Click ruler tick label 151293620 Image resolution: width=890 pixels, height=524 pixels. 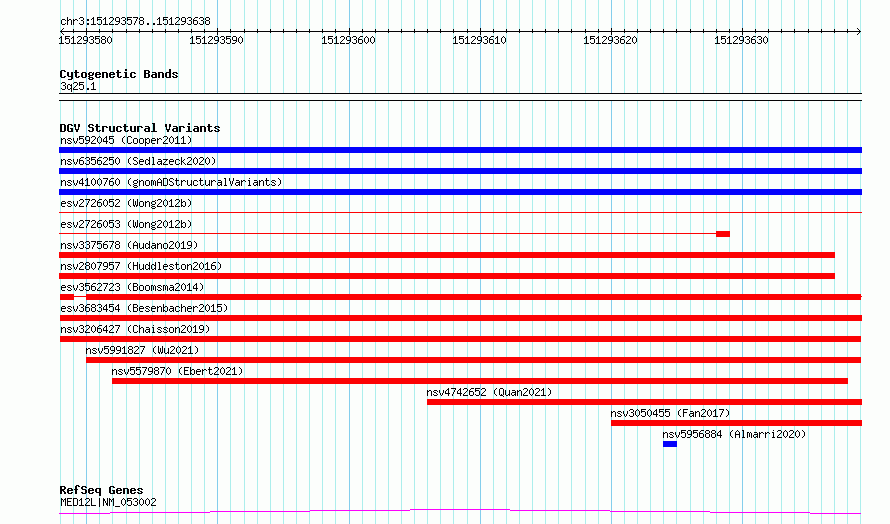click(610, 40)
